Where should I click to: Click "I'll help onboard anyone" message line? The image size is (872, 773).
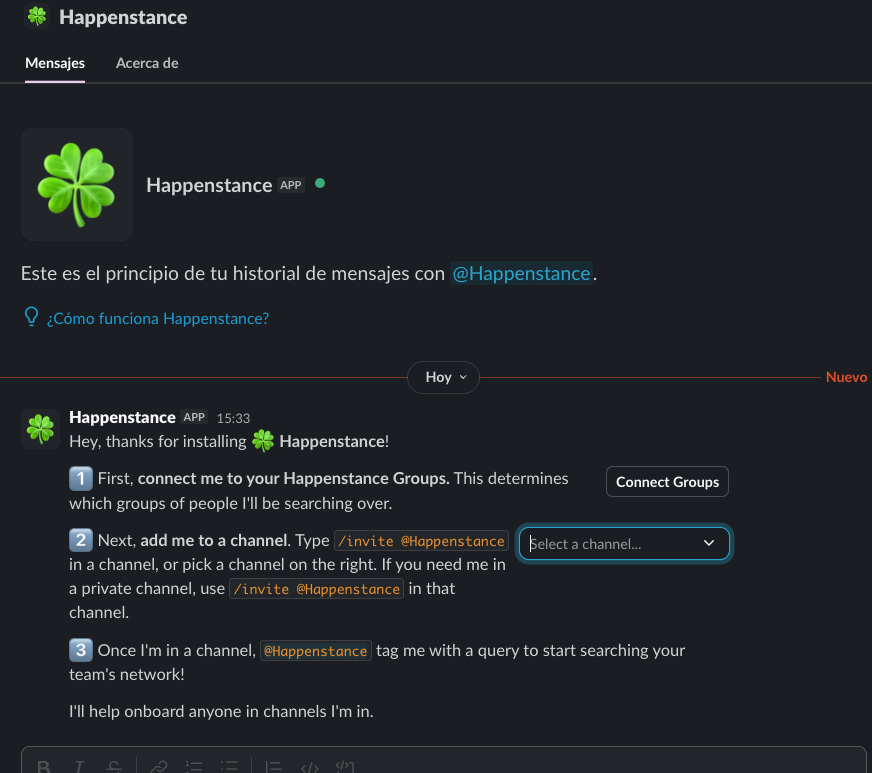(221, 711)
